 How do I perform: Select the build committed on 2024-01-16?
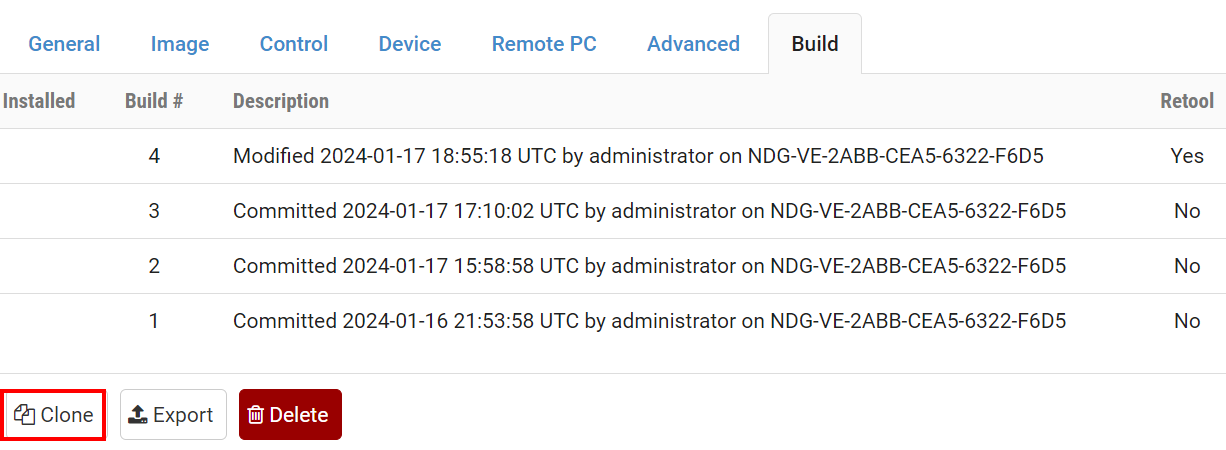[x=649, y=321]
